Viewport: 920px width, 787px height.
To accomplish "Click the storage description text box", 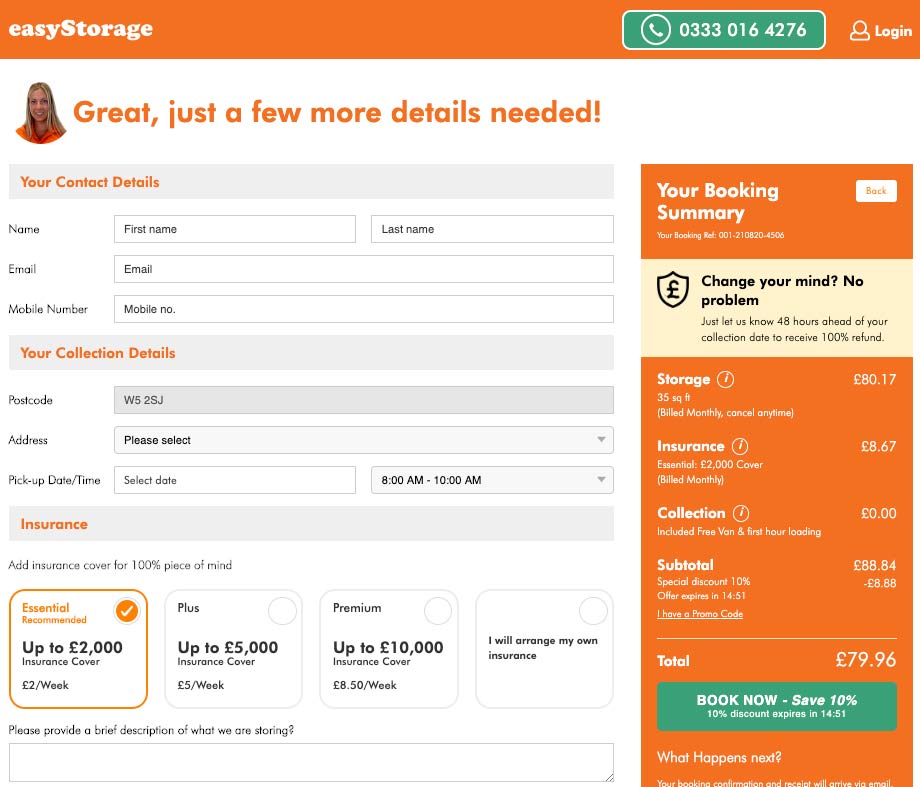I will [310, 762].
